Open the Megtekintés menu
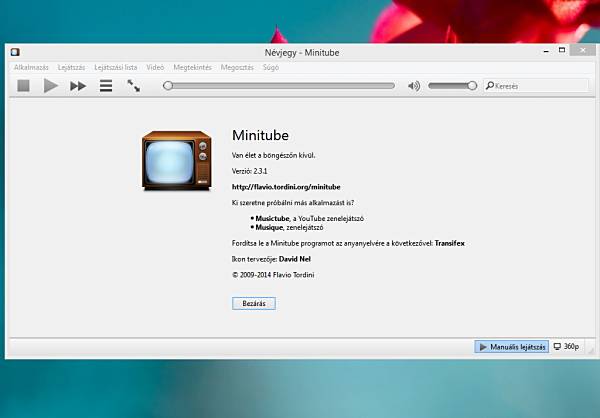 point(192,67)
